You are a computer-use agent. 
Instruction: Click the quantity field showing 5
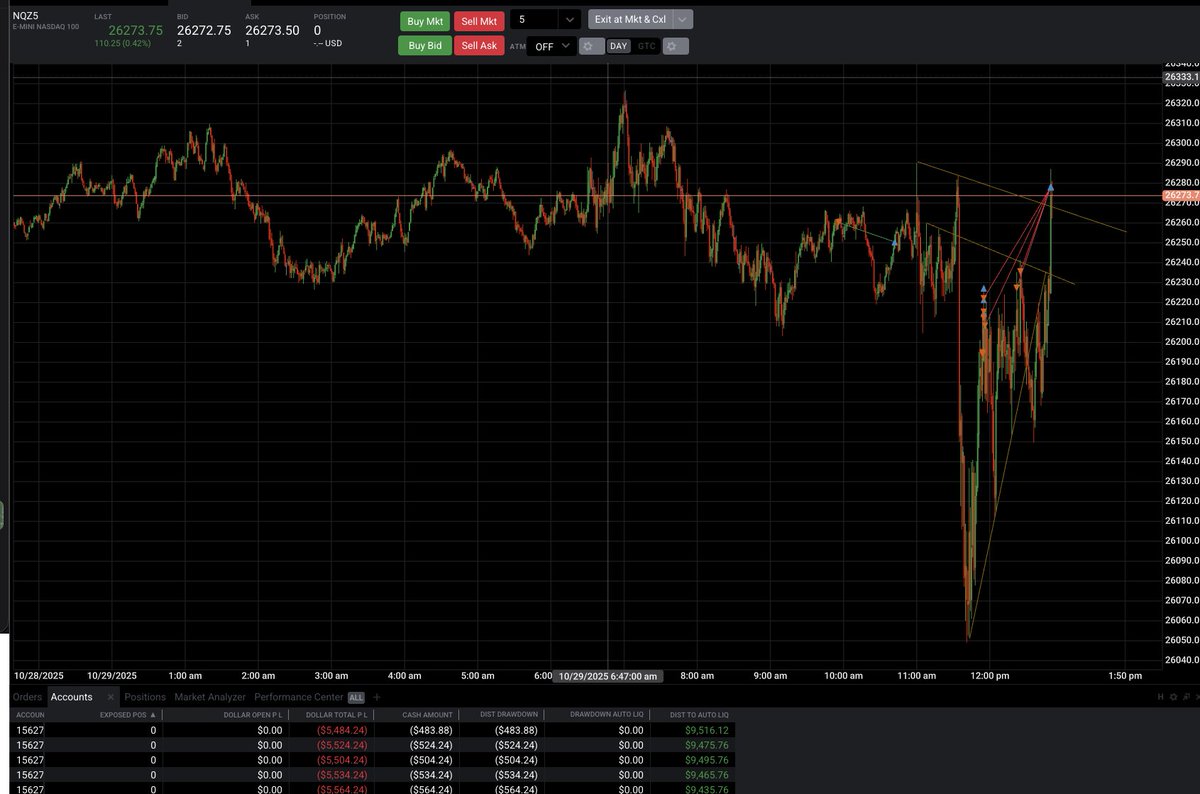pyautogui.click(x=534, y=19)
